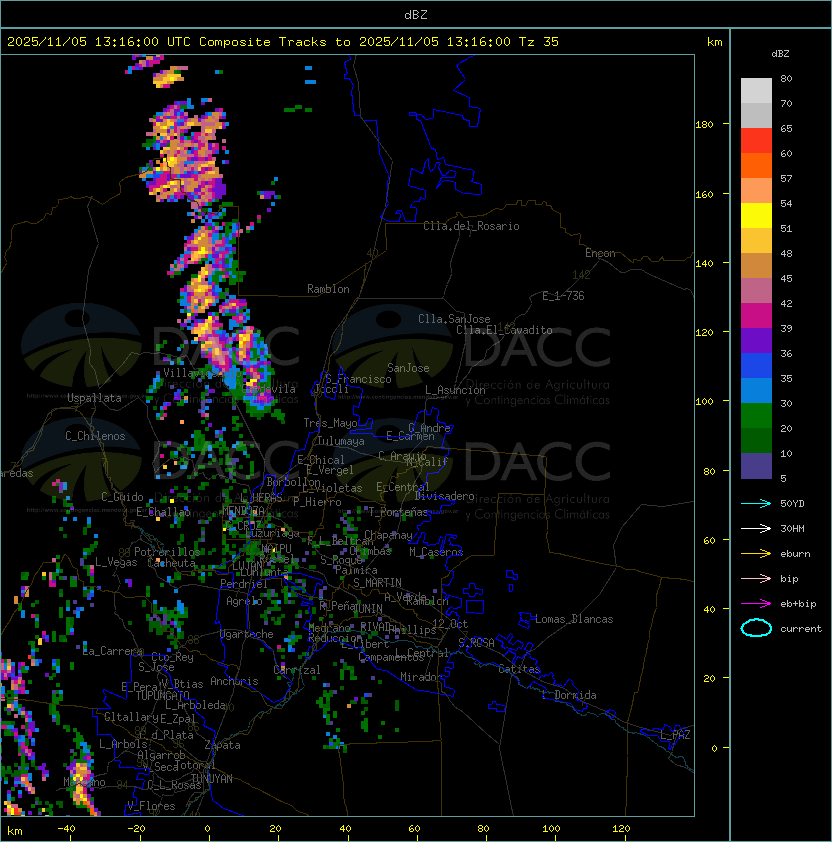This screenshot has width=832, height=842.
Task: Click the cyan 'current' ellipse legend symbol
Action: coord(756,628)
